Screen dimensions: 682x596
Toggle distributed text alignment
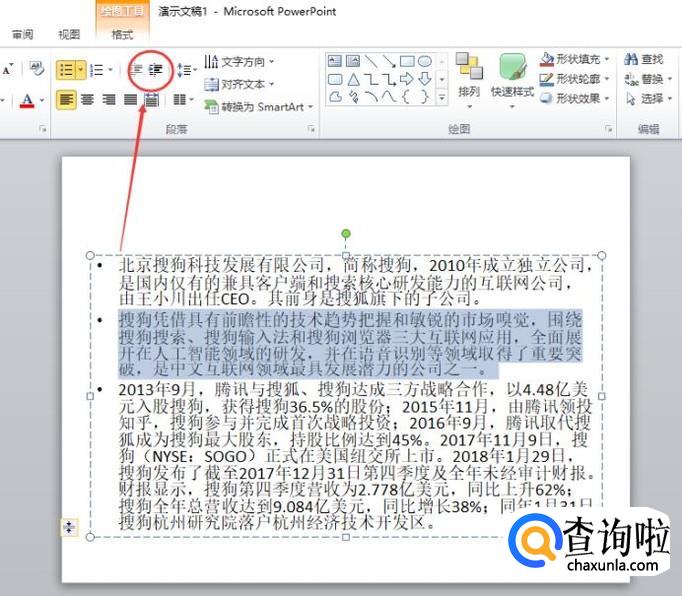(x=151, y=100)
